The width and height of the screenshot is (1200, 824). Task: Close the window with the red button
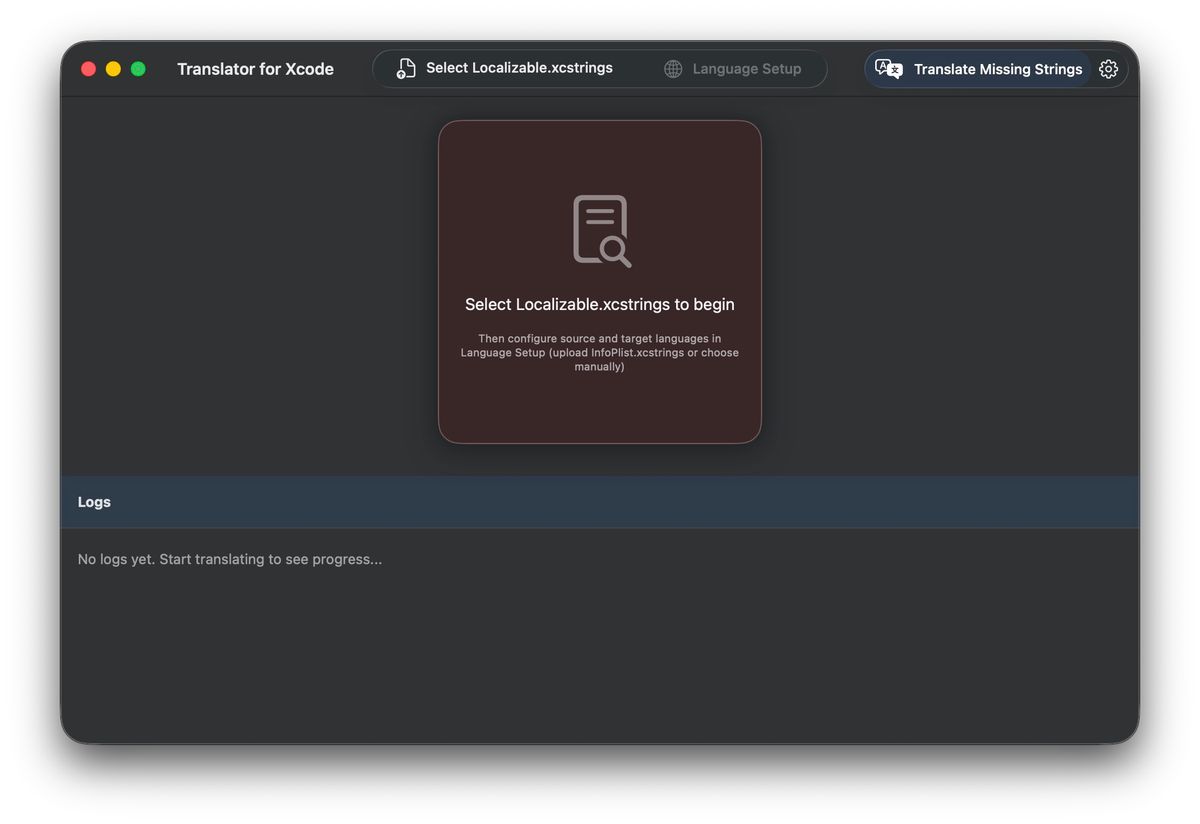click(x=88, y=69)
